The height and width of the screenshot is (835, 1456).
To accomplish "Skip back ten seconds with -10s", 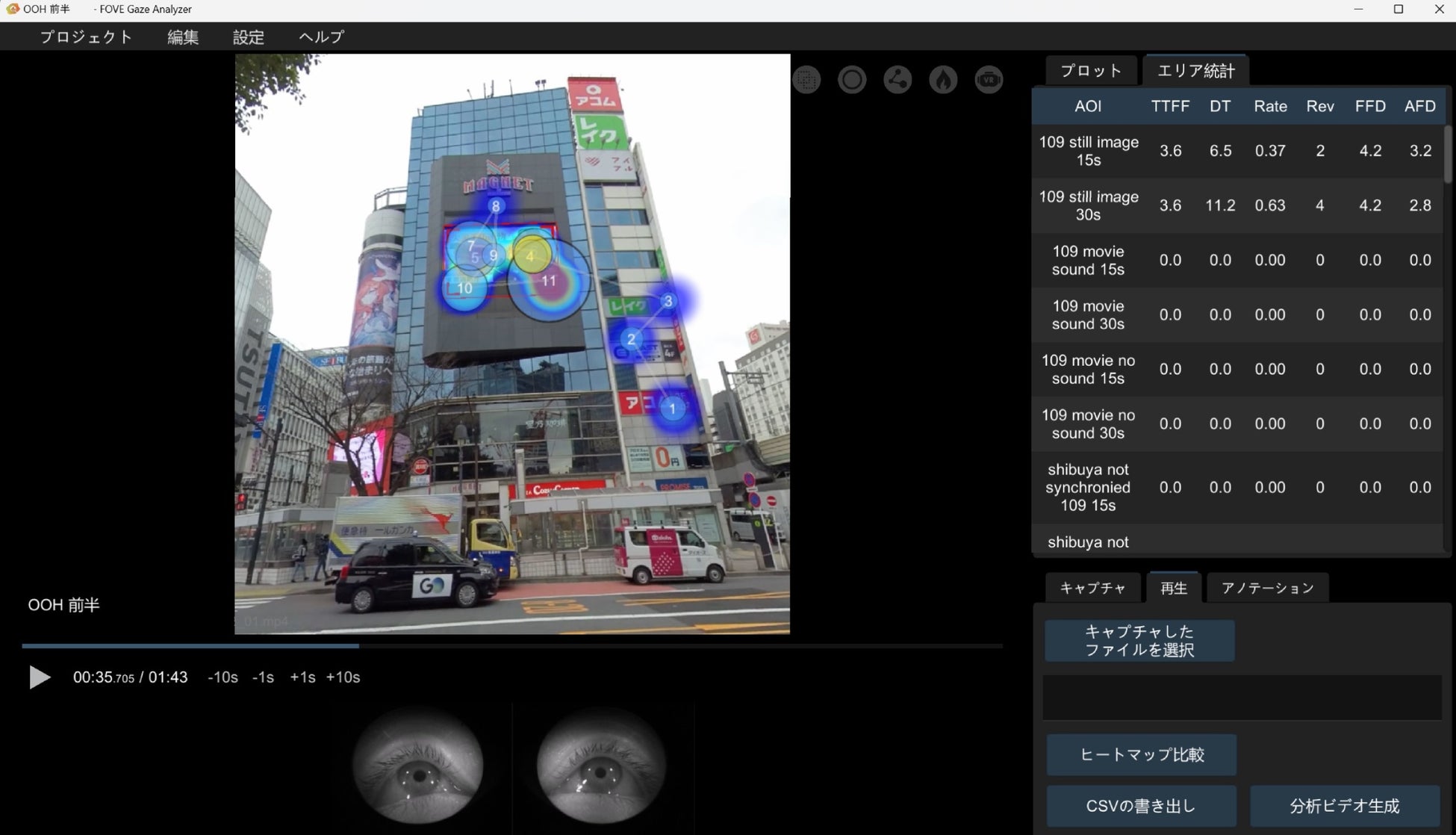I will 223,677.
